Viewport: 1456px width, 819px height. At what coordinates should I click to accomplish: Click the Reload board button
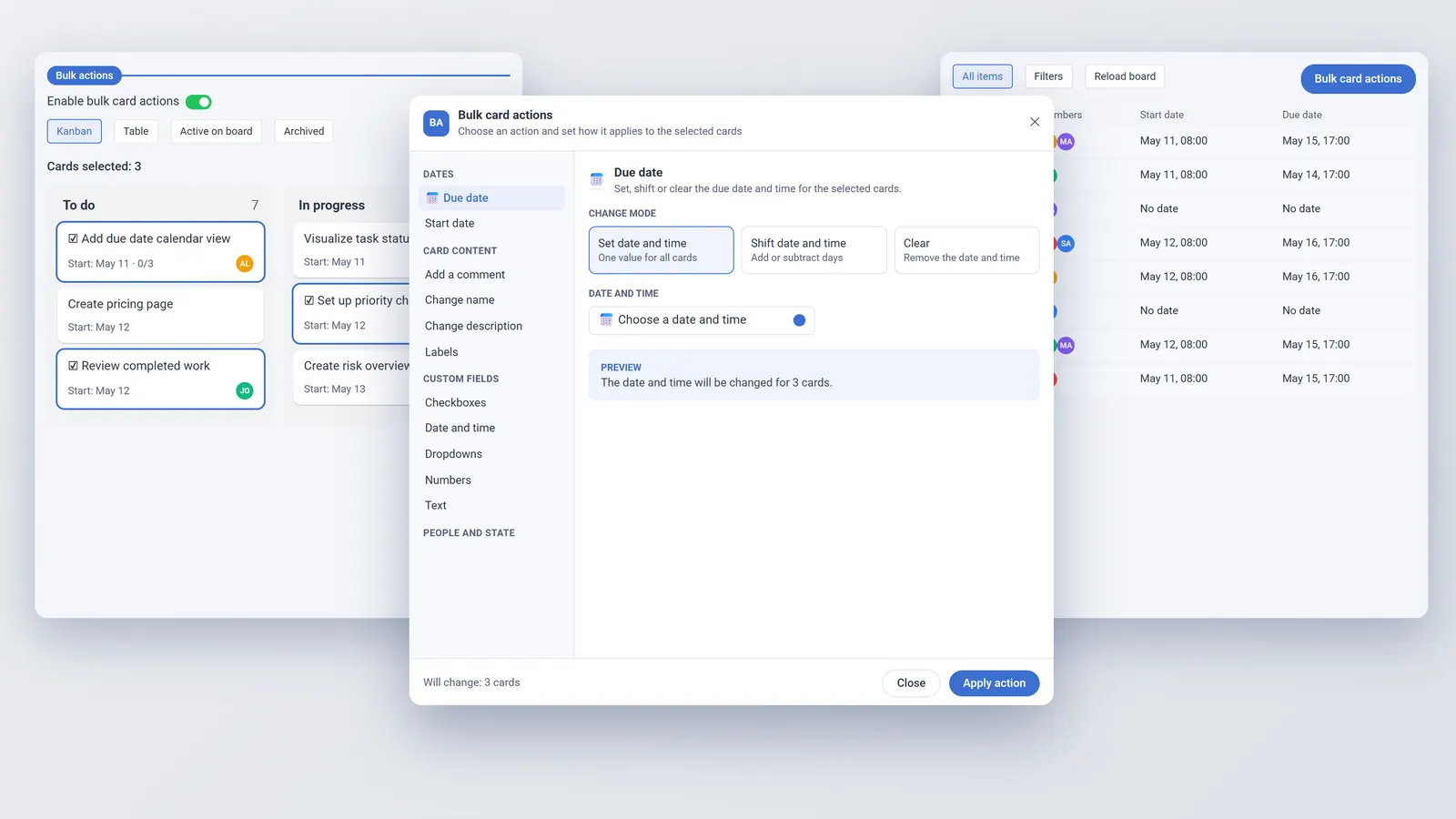coord(1125,76)
